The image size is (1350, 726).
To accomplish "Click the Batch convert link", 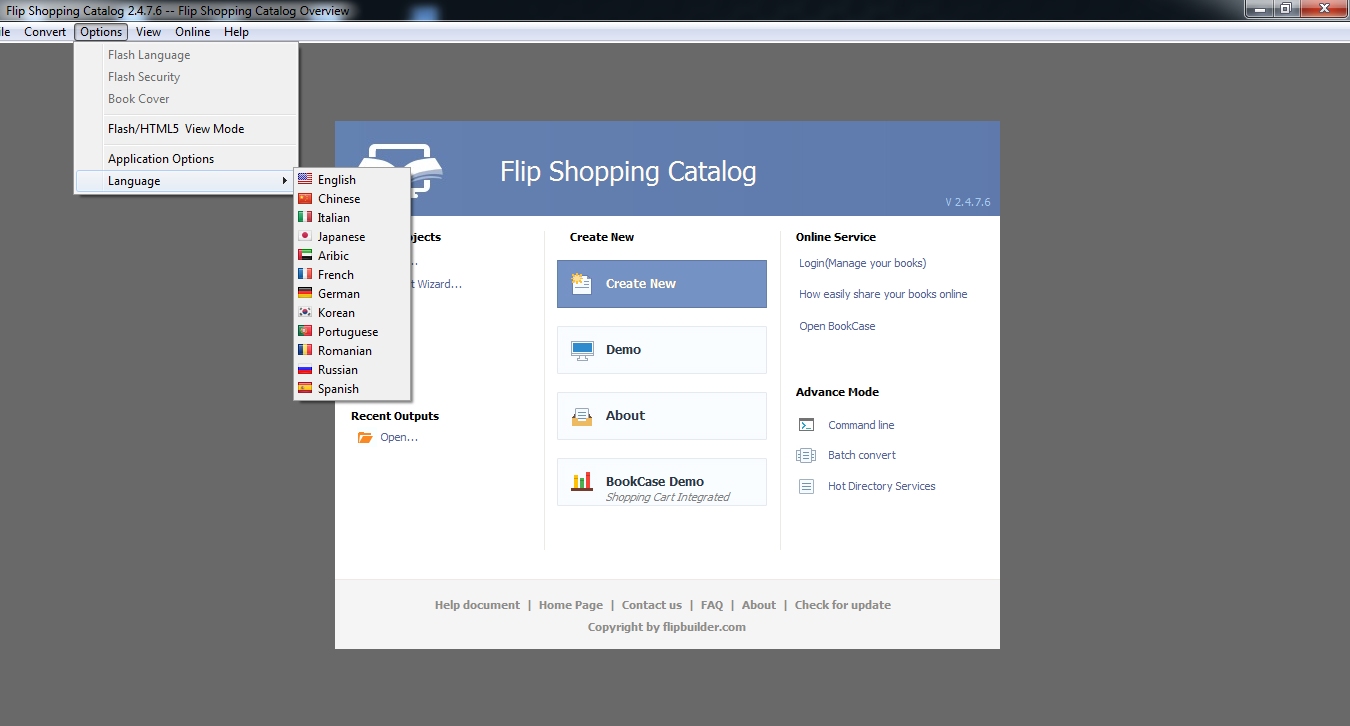I will coord(862,455).
